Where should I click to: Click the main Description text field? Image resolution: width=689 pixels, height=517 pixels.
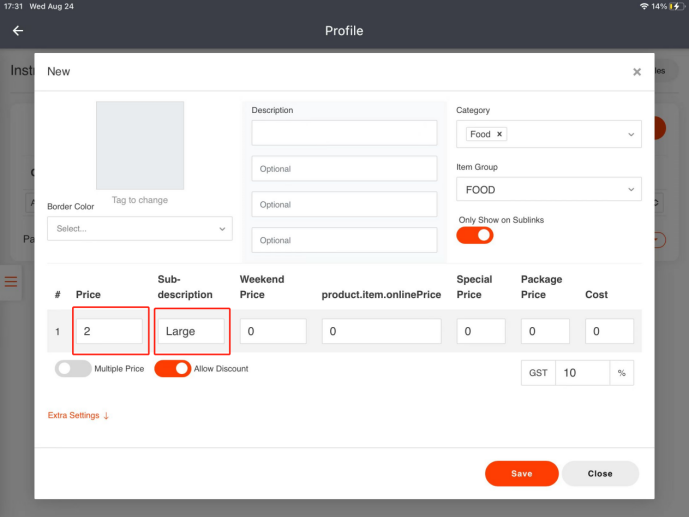pos(344,133)
